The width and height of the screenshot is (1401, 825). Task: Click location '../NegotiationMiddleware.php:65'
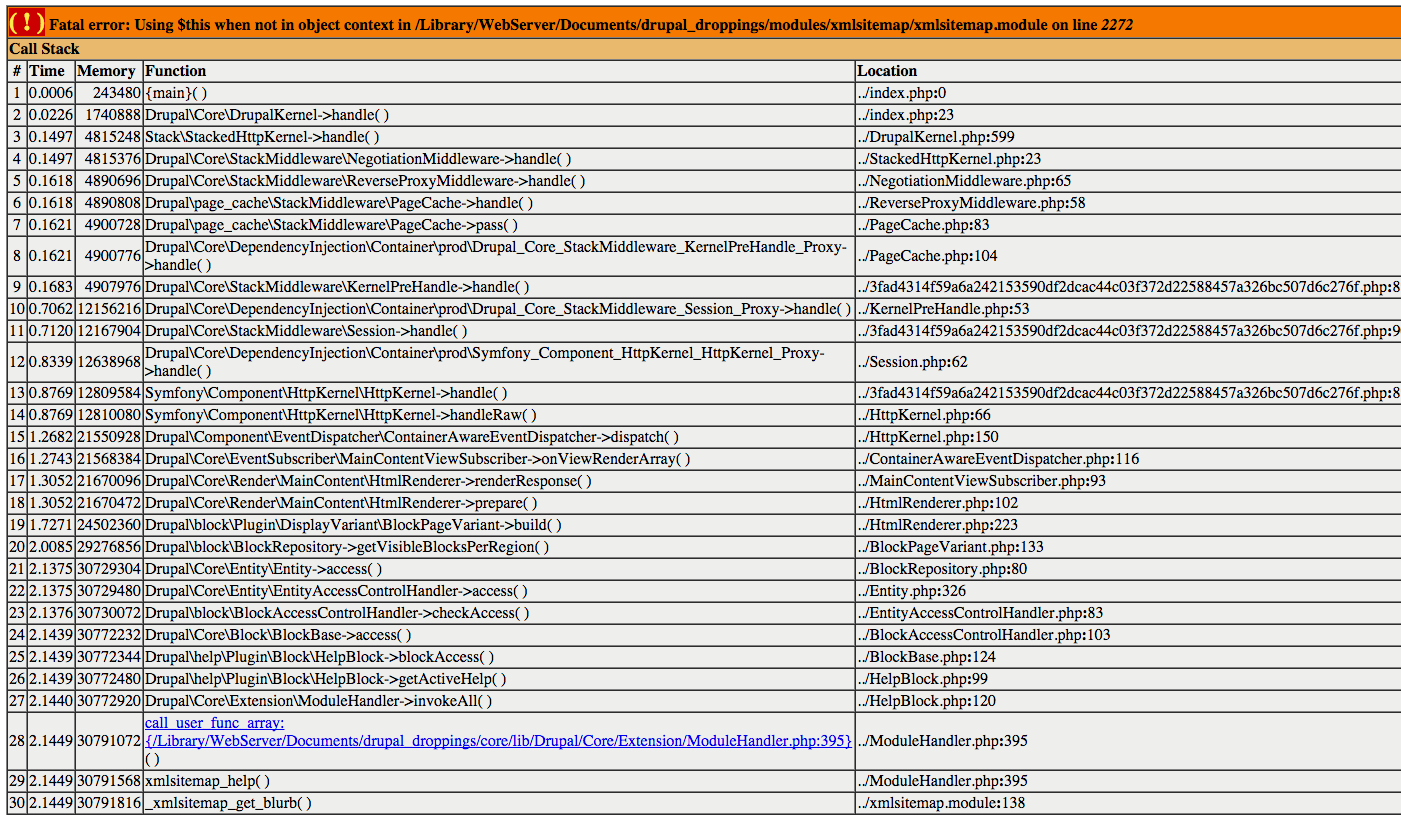(x=964, y=181)
